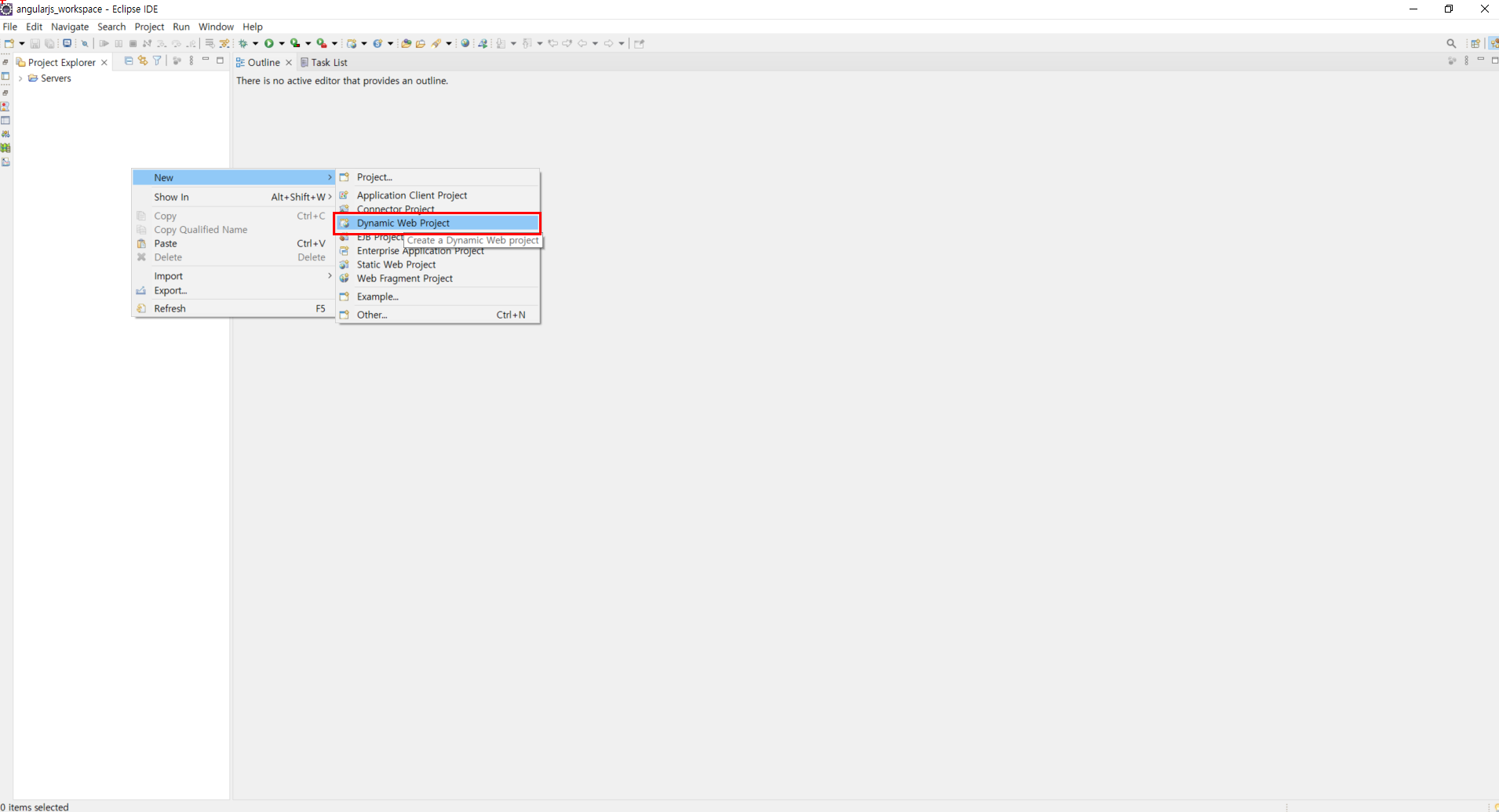1499x812 pixels.
Task: Open the Forward history dropdown arrow
Action: point(622,43)
